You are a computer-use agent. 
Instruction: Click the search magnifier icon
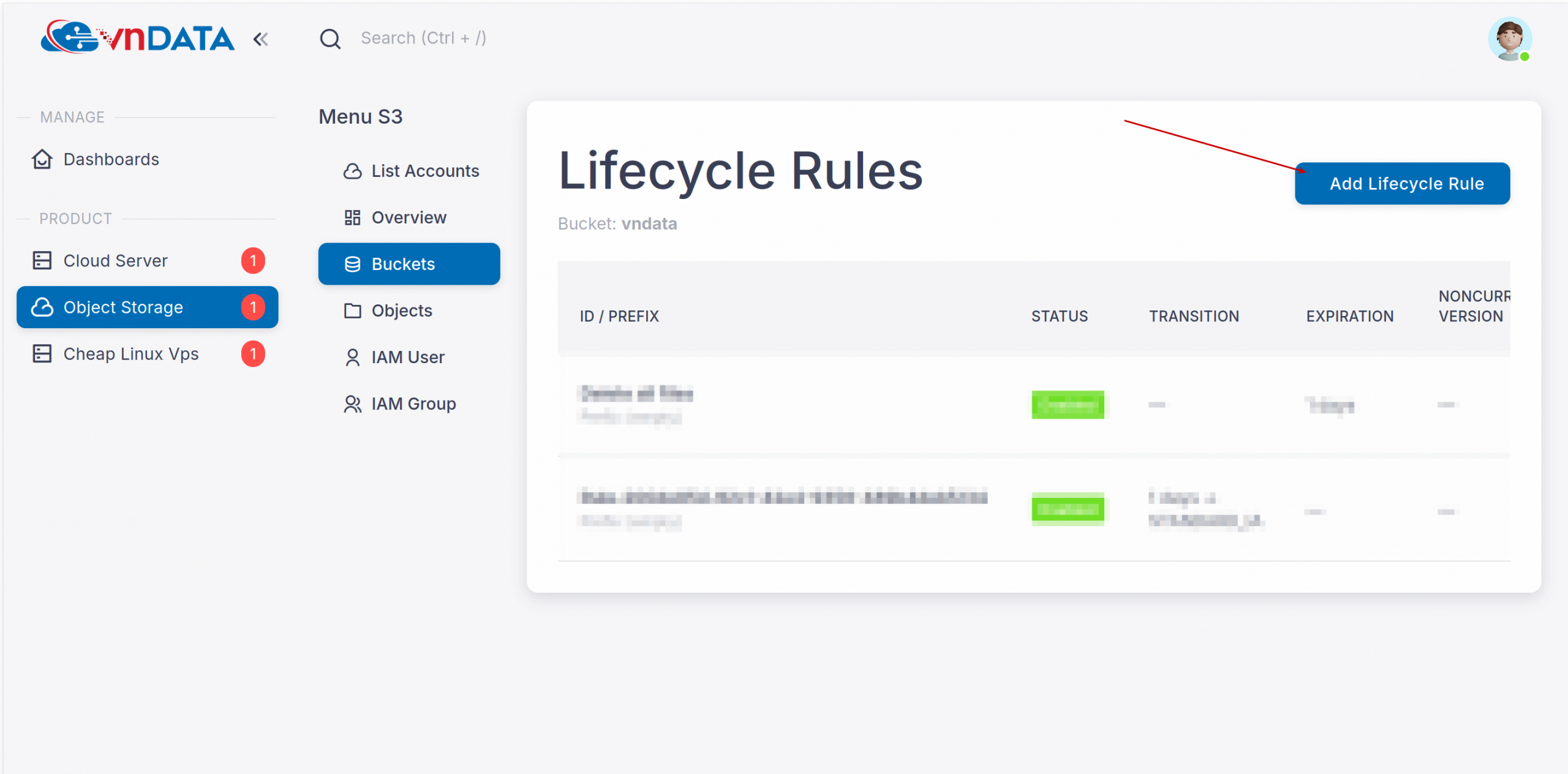coord(330,38)
